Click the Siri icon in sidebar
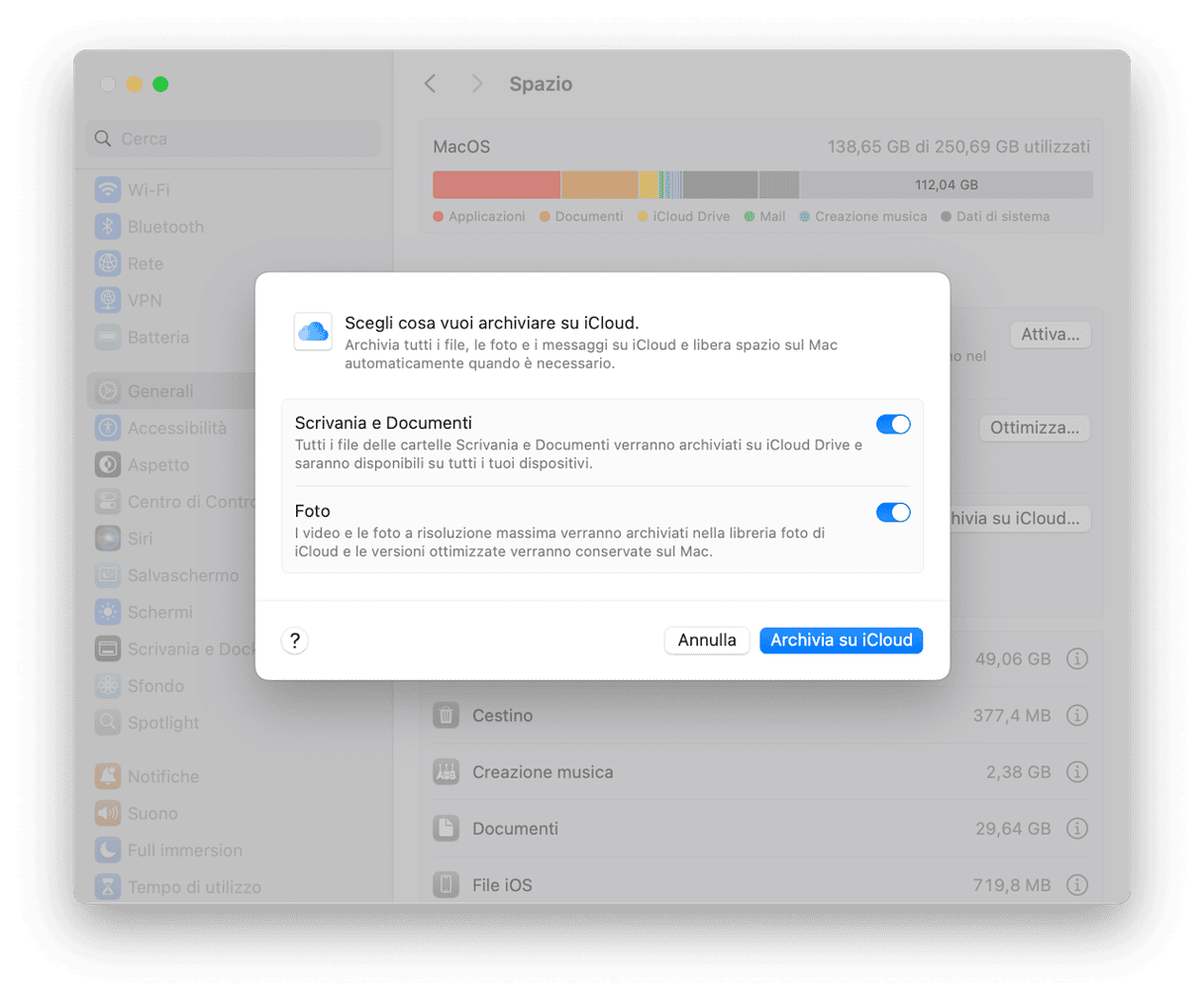The height and width of the screenshot is (1001, 1204). (x=108, y=539)
